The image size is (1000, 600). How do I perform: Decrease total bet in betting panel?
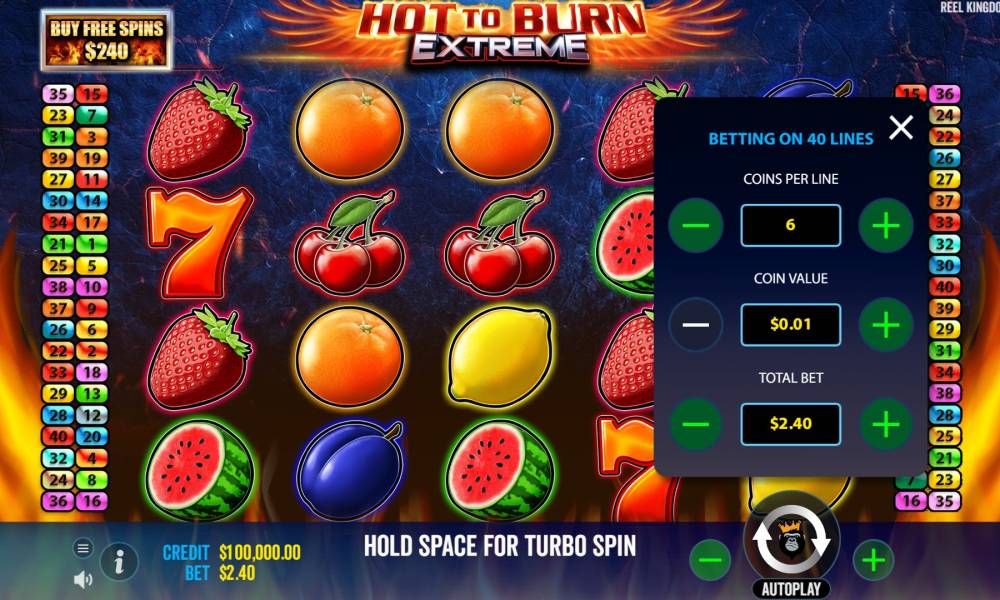[696, 424]
